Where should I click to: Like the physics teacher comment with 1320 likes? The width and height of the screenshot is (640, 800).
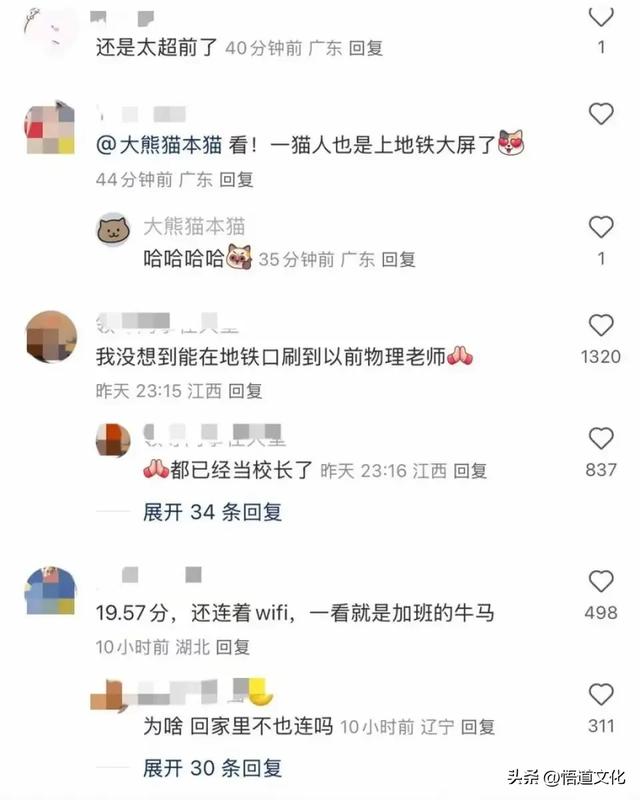(x=601, y=325)
